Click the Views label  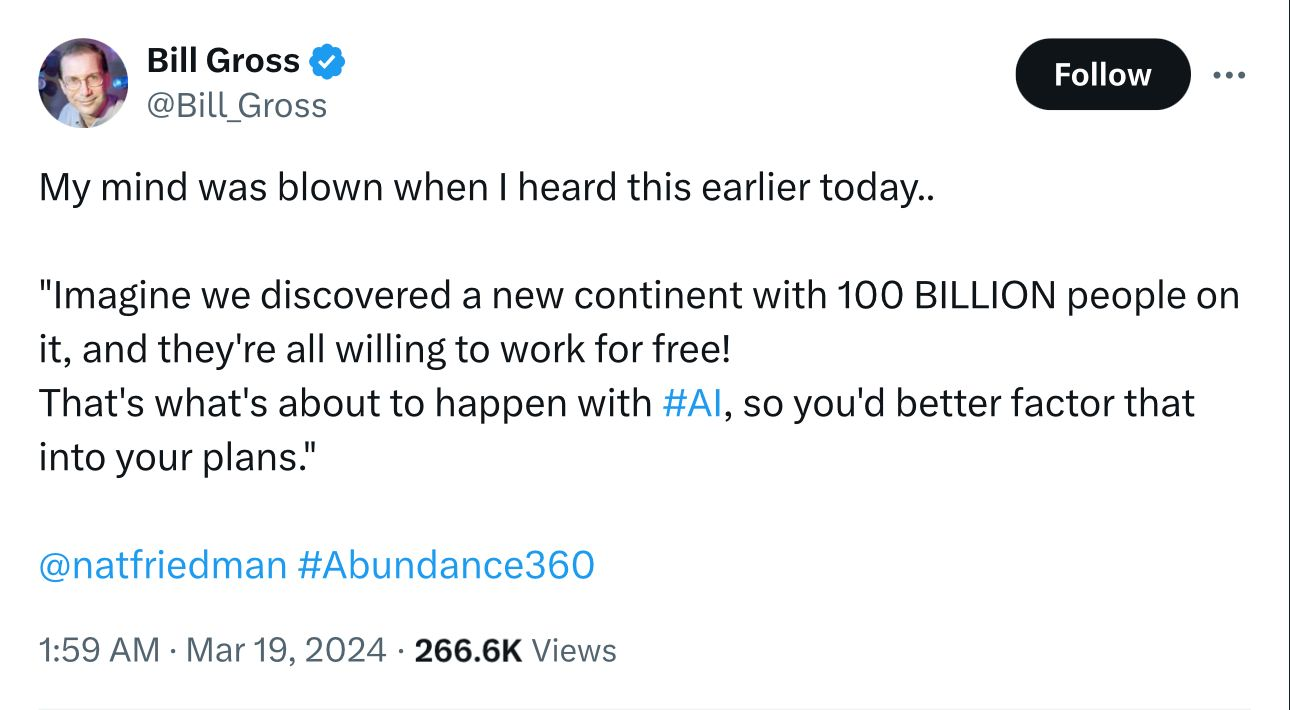[574, 650]
